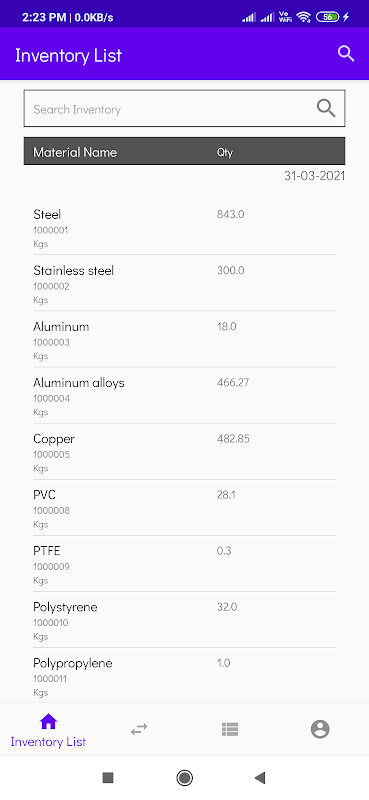369x800 pixels.
Task: Tap the 31-03-2021 date label
Action: point(314,176)
